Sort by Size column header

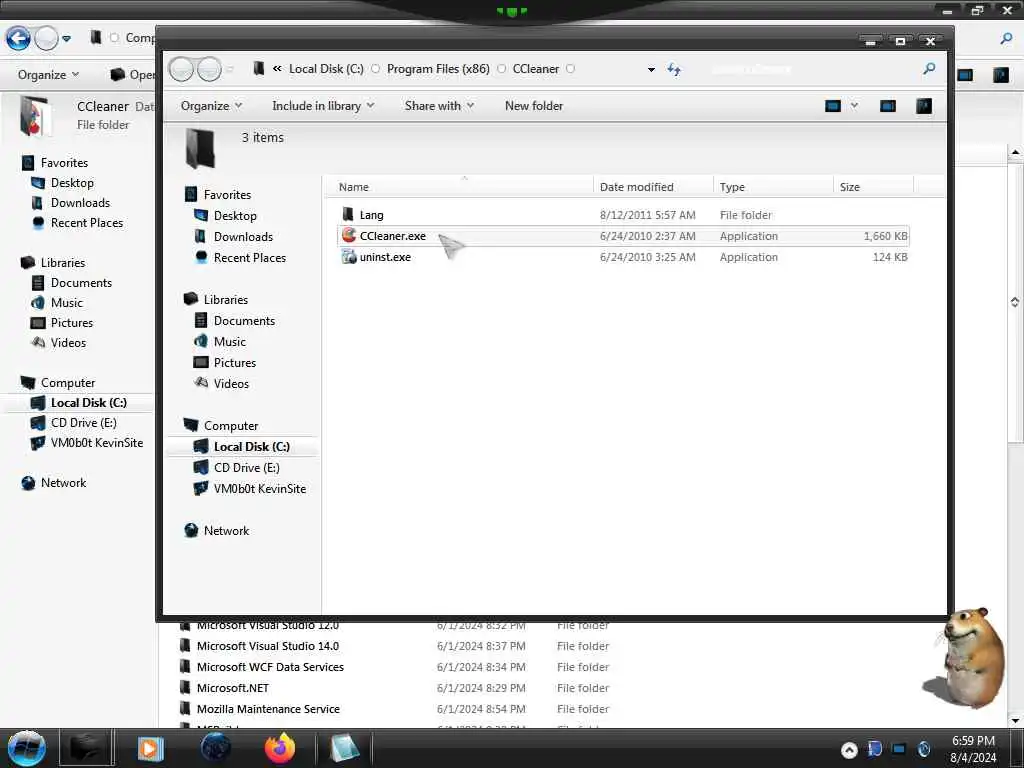coord(874,187)
